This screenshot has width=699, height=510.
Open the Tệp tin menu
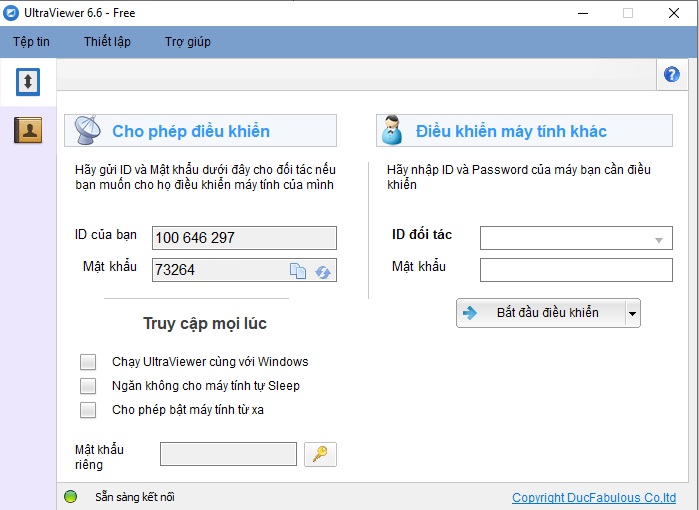31,41
